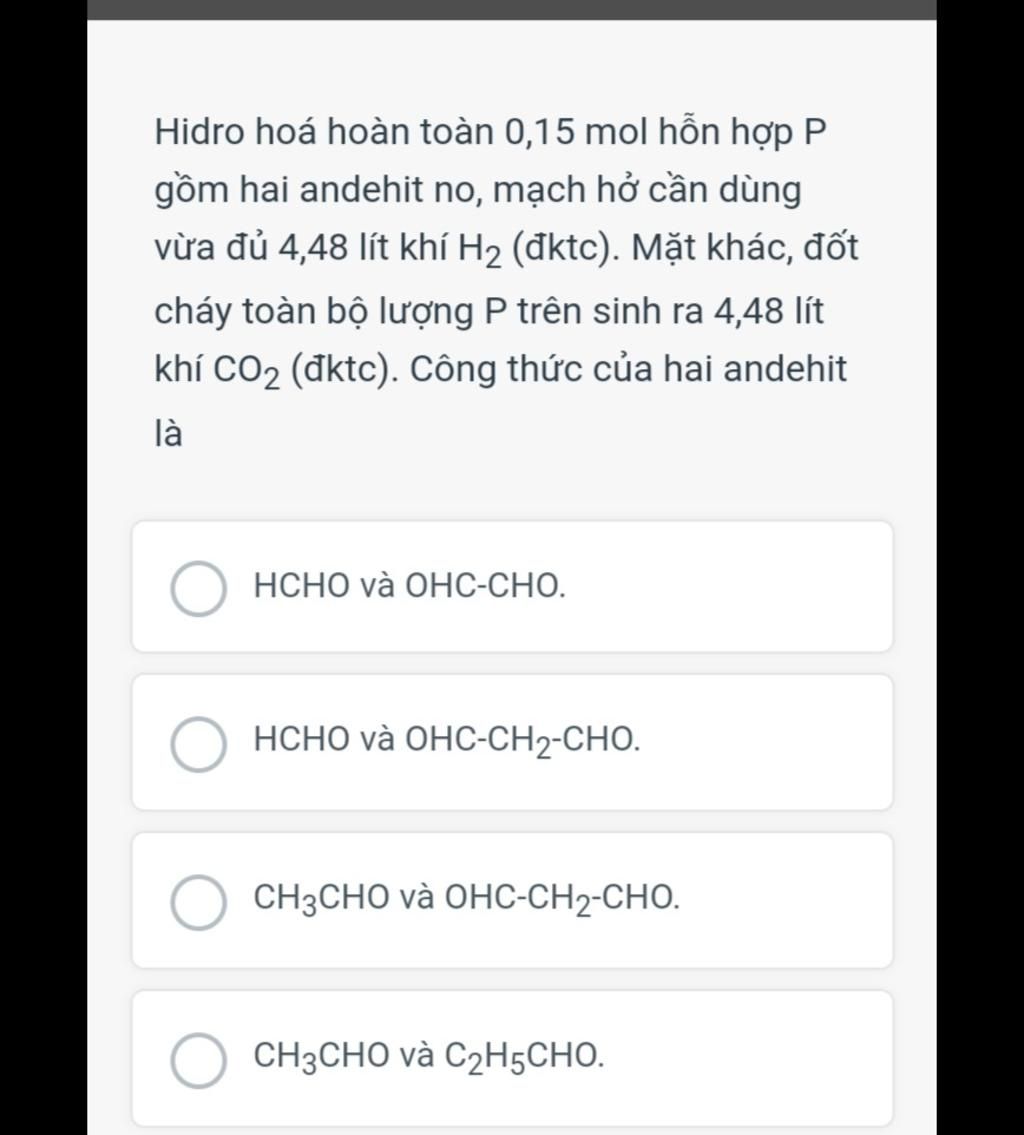Click the answer text 'CH3CHO và C2H5CHO.'

point(429,1057)
